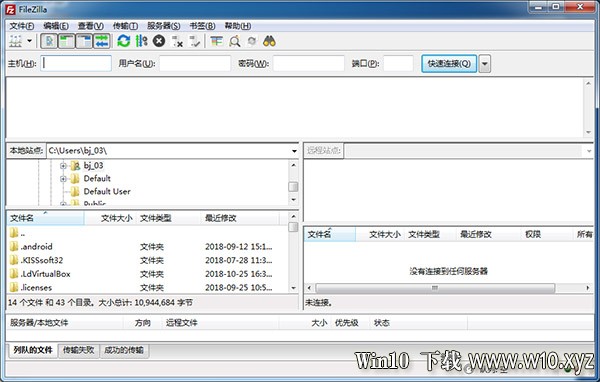The height and width of the screenshot is (382, 600).
Task: Open the 传输(T) menu
Action: pos(125,26)
